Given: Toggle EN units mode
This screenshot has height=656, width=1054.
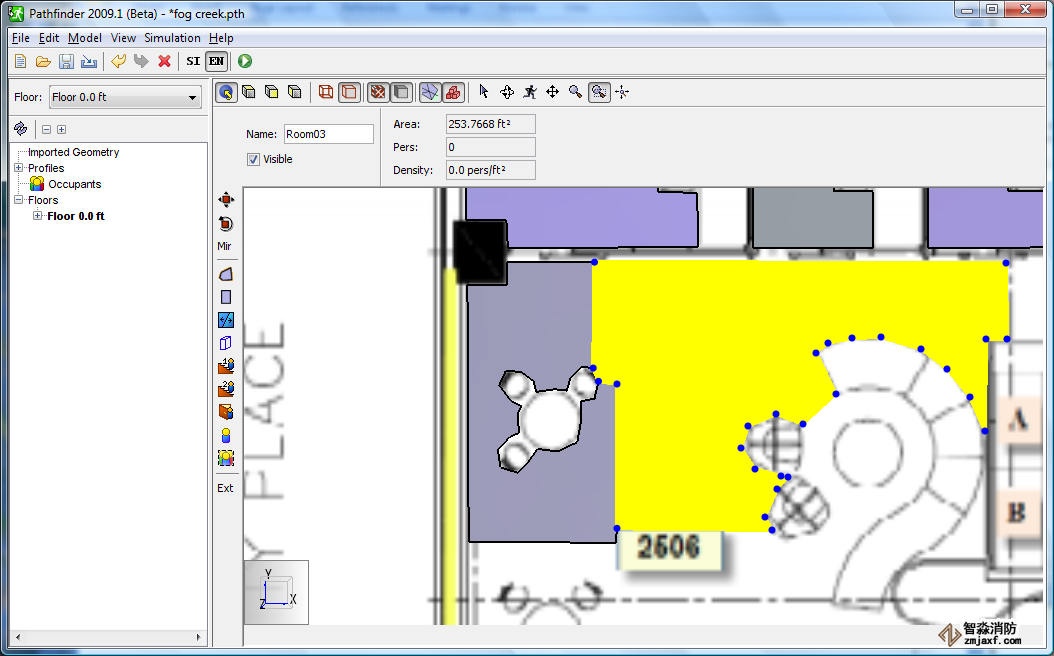Looking at the screenshot, I should click(216, 62).
